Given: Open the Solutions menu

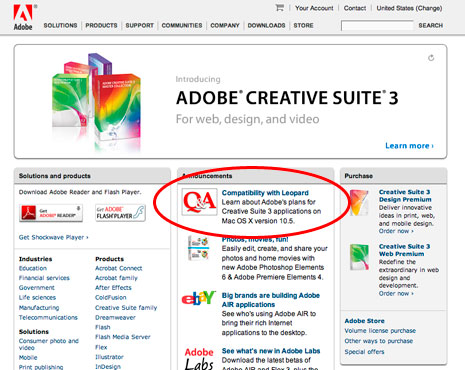Looking at the screenshot, I should (60, 25).
